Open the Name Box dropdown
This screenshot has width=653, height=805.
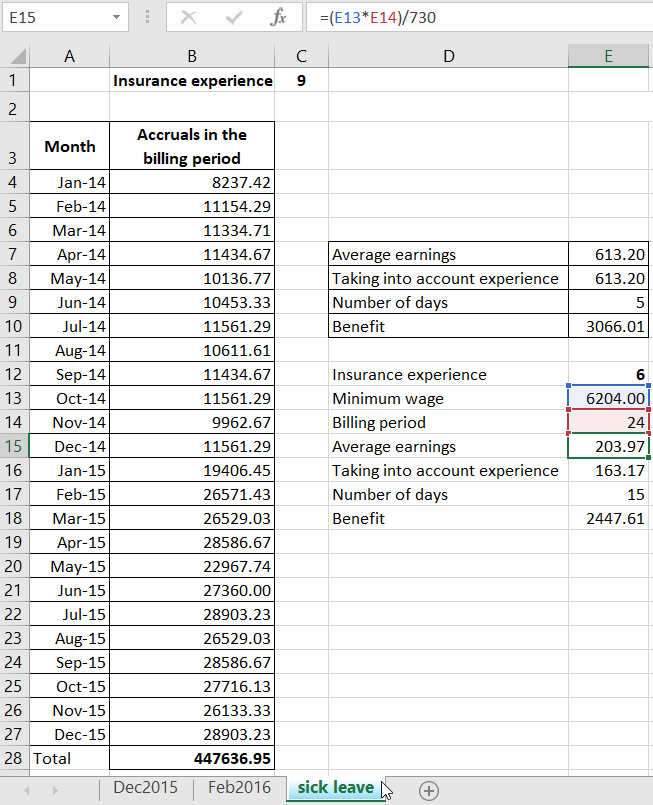click(x=115, y=17)
